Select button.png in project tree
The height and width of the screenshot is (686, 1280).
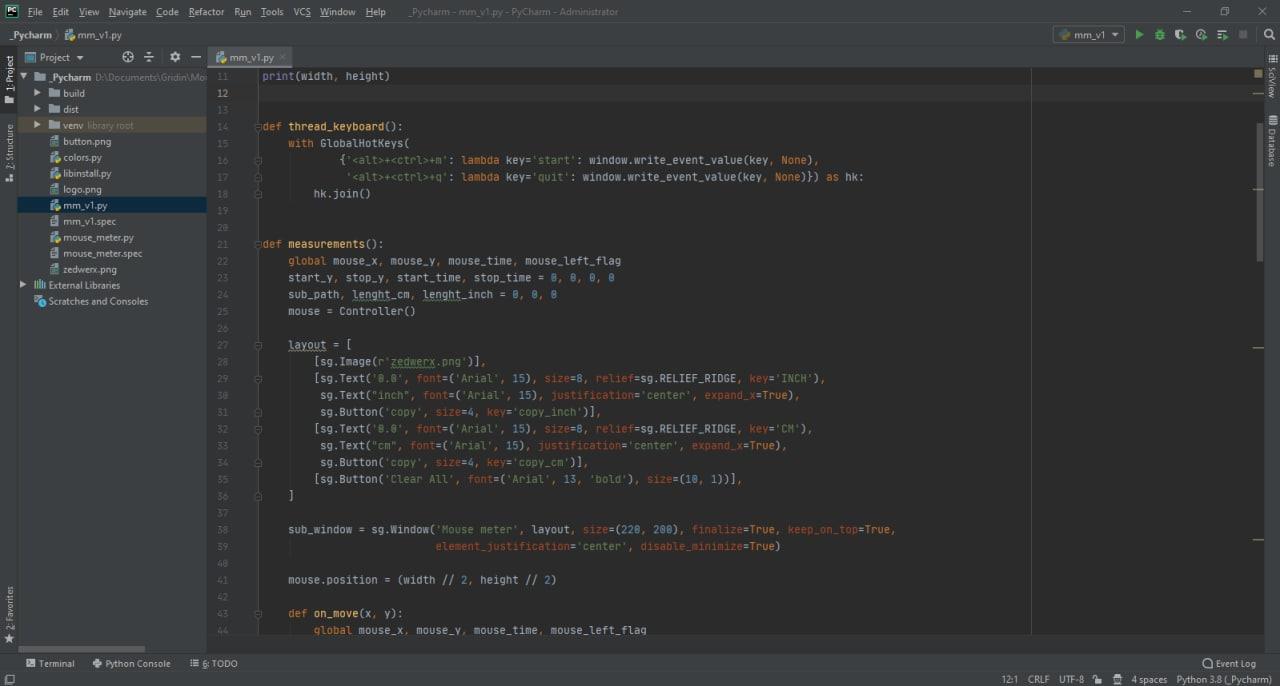click(86, 141)
